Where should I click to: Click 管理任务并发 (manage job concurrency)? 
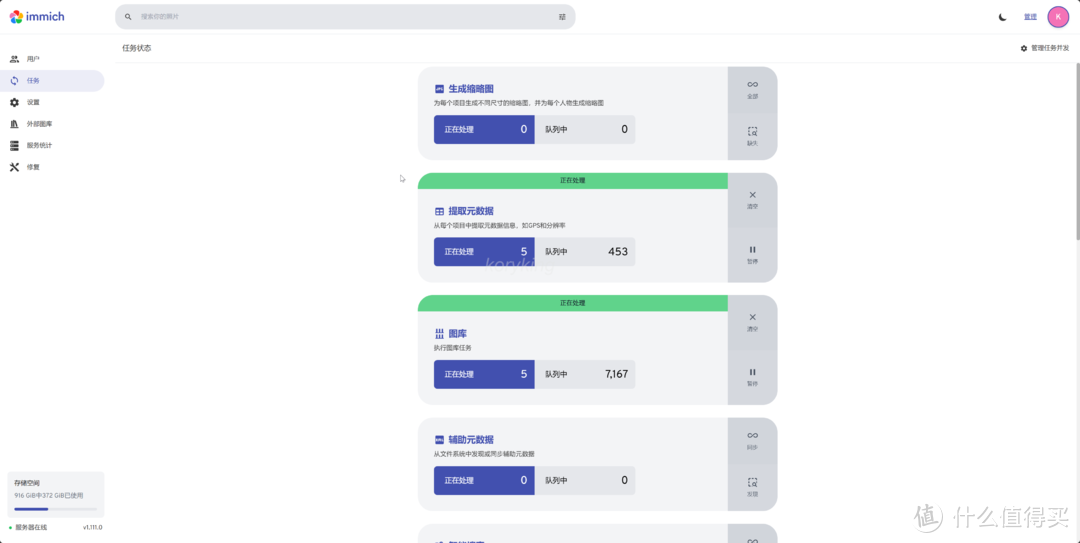(1045, 48)
